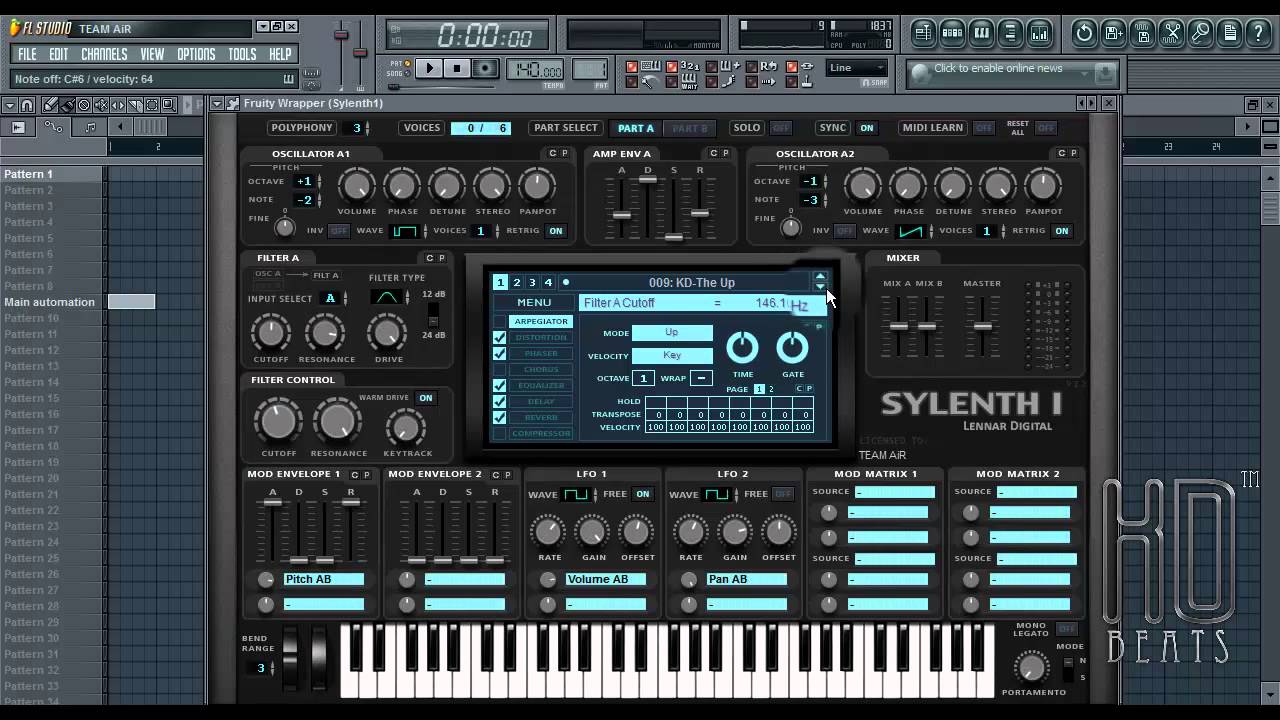Open Mod Envelope 1 Pitch AB destination
The height and width of the screenshot is (720, 1280).
(324, 579)
